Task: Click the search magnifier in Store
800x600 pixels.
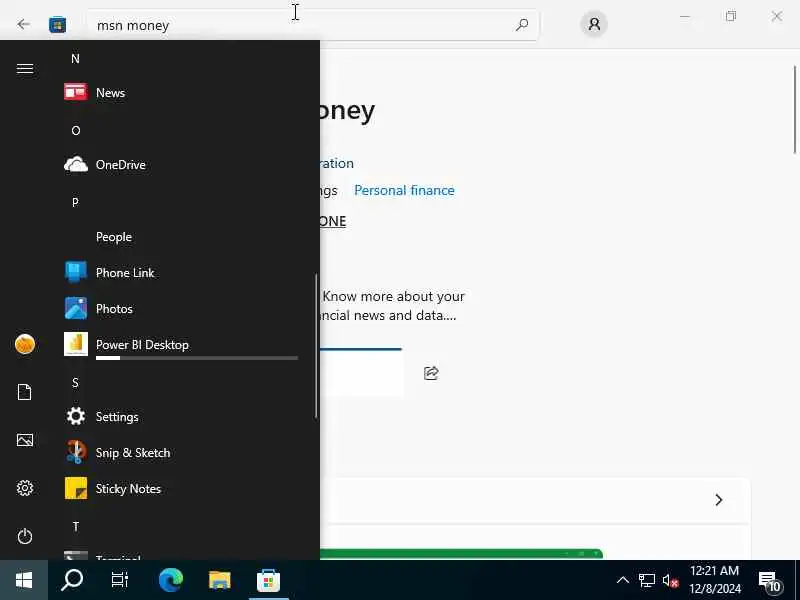Action: click(x=521, y=24)
